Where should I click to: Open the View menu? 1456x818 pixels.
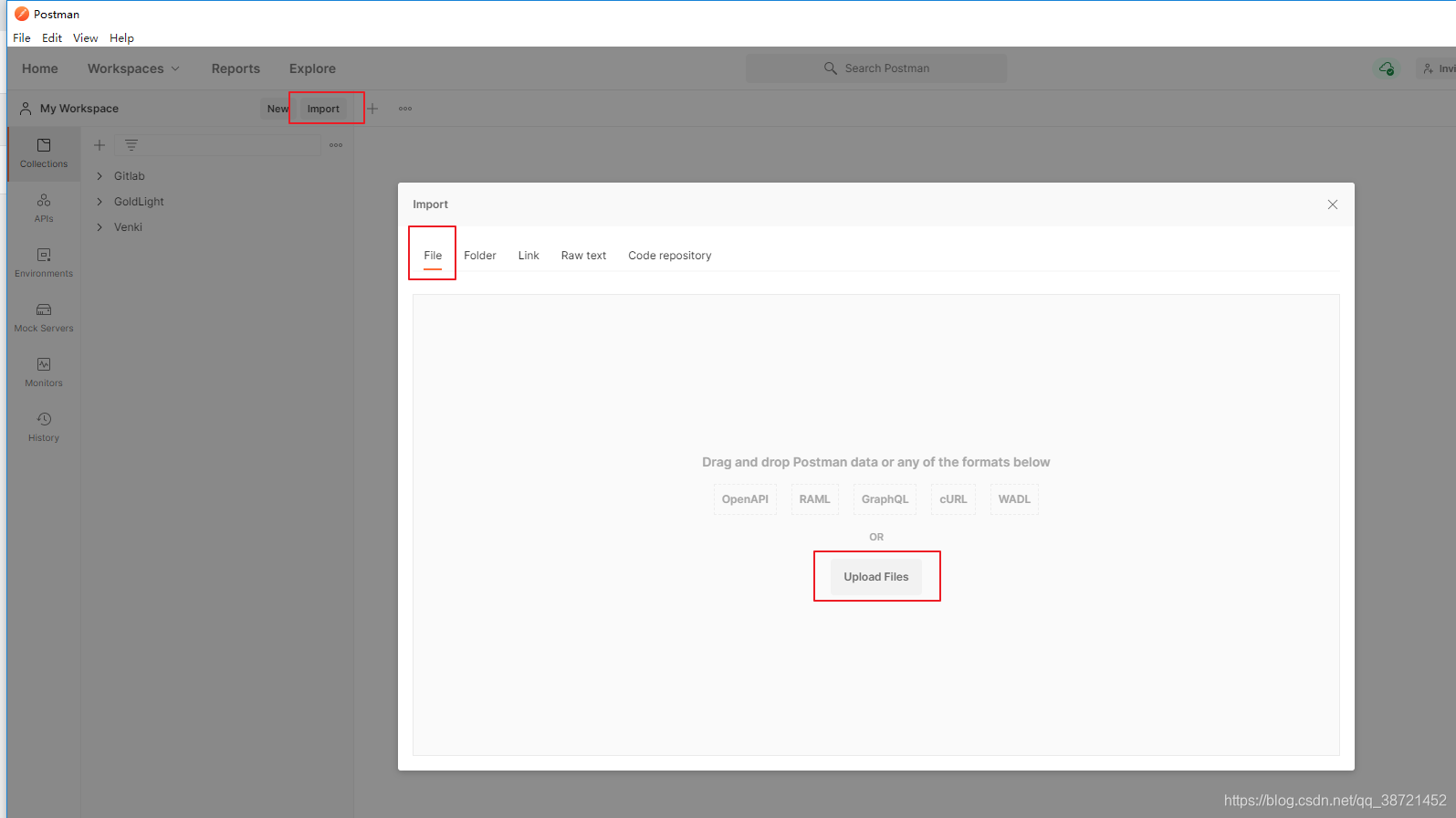click(86, 38)
